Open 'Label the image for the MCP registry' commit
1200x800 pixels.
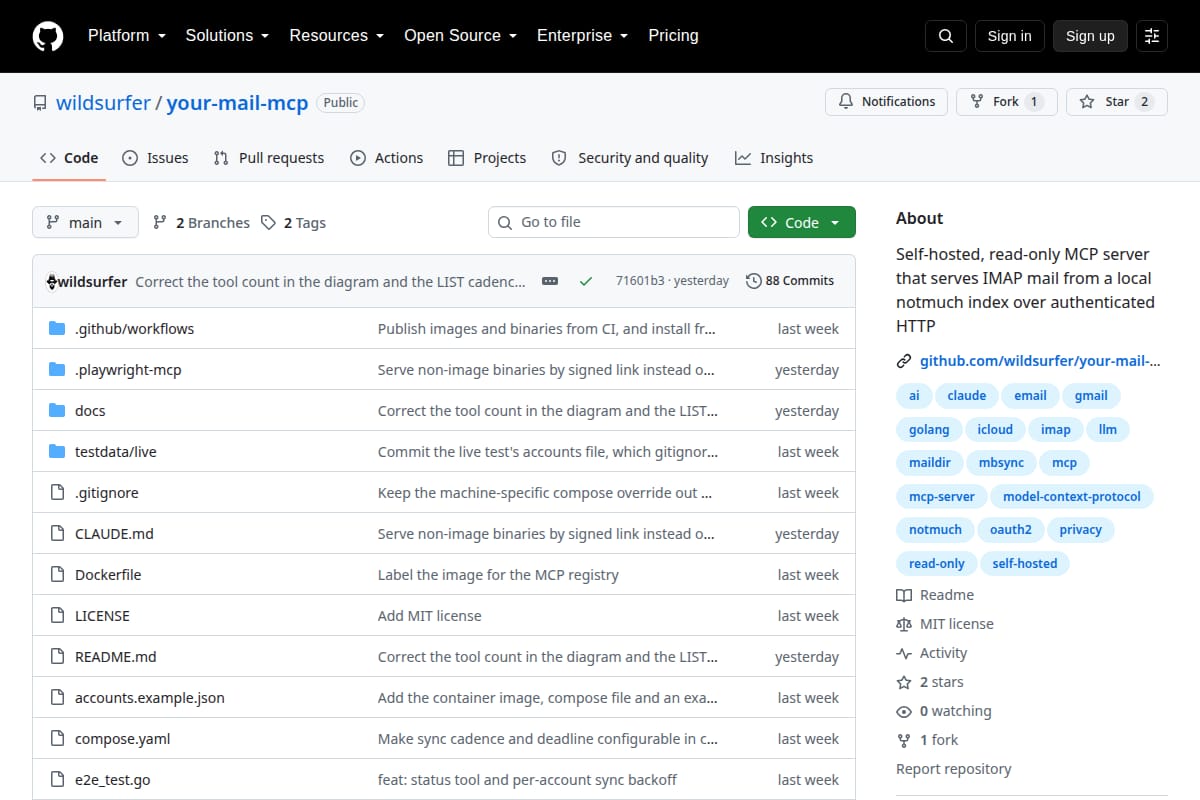[x=498, y=575]
